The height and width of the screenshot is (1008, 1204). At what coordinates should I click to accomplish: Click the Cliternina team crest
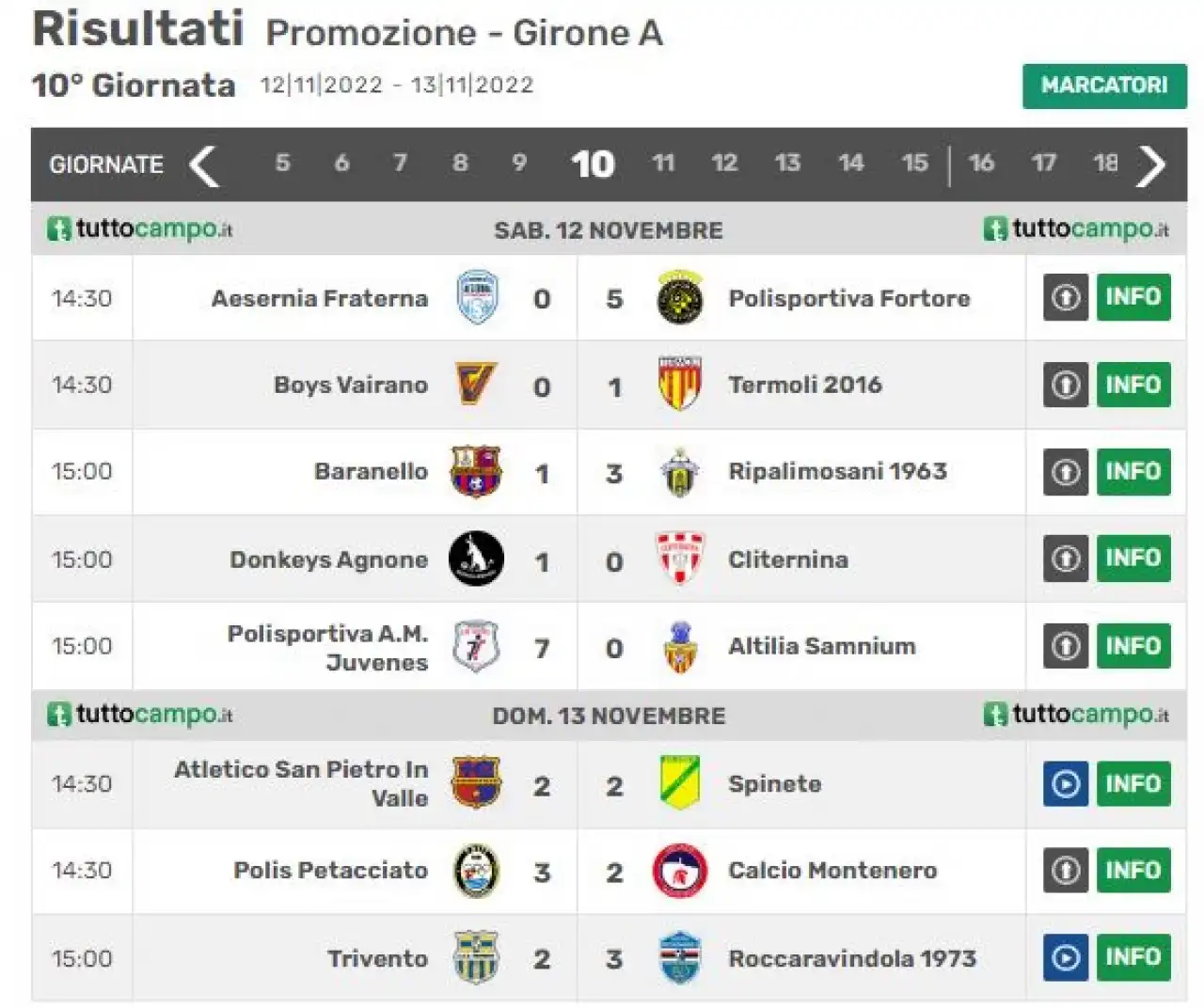(x=680, y=559)
